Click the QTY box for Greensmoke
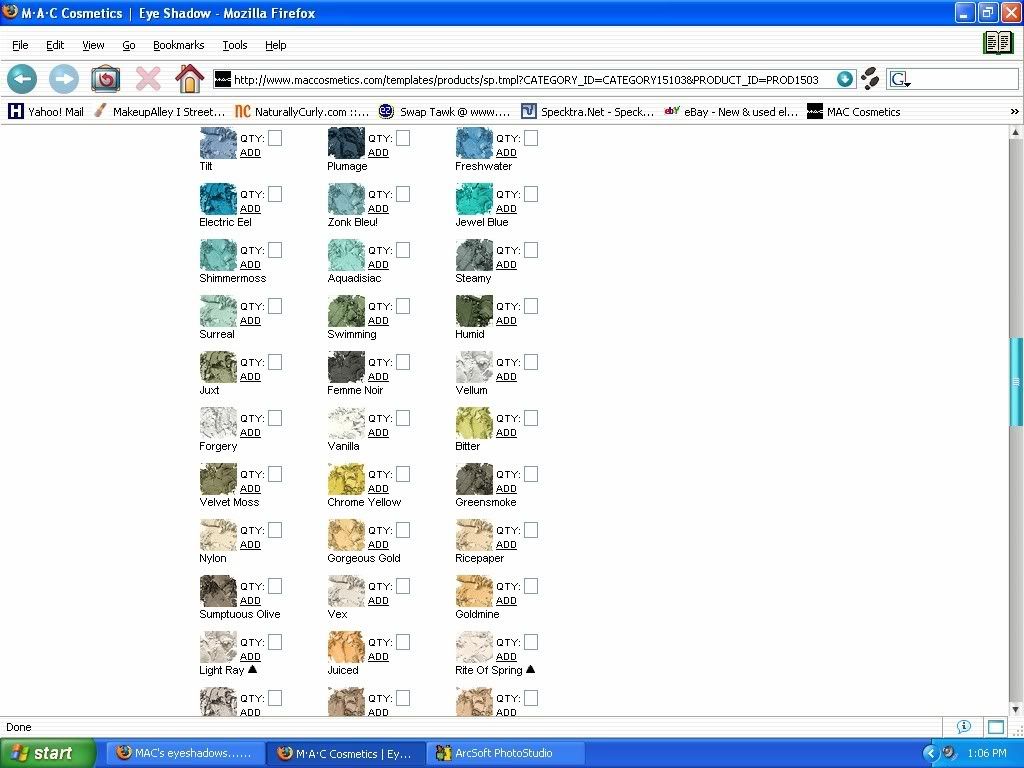Viewport: 1024px width, 768px height. pyautogui.click(x=531, y=474)
